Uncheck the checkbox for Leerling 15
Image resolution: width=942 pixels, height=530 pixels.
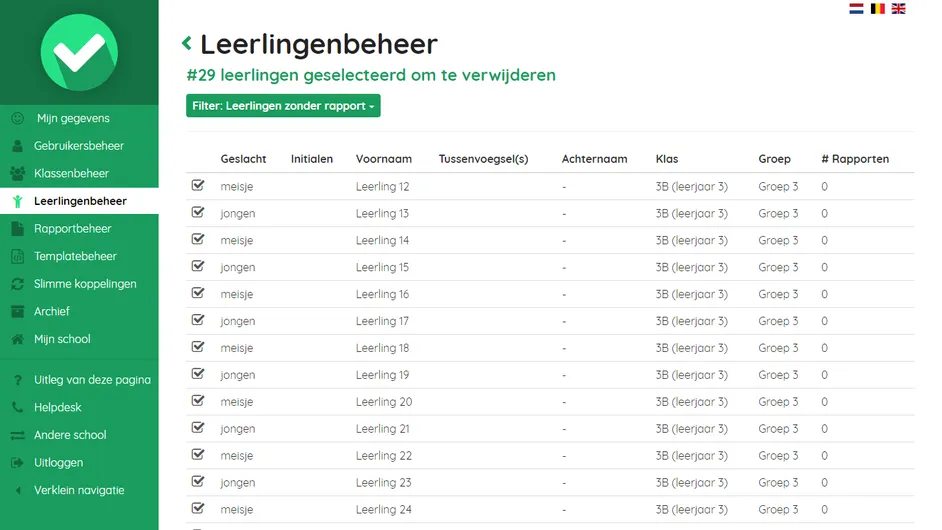tap(198, 266)
